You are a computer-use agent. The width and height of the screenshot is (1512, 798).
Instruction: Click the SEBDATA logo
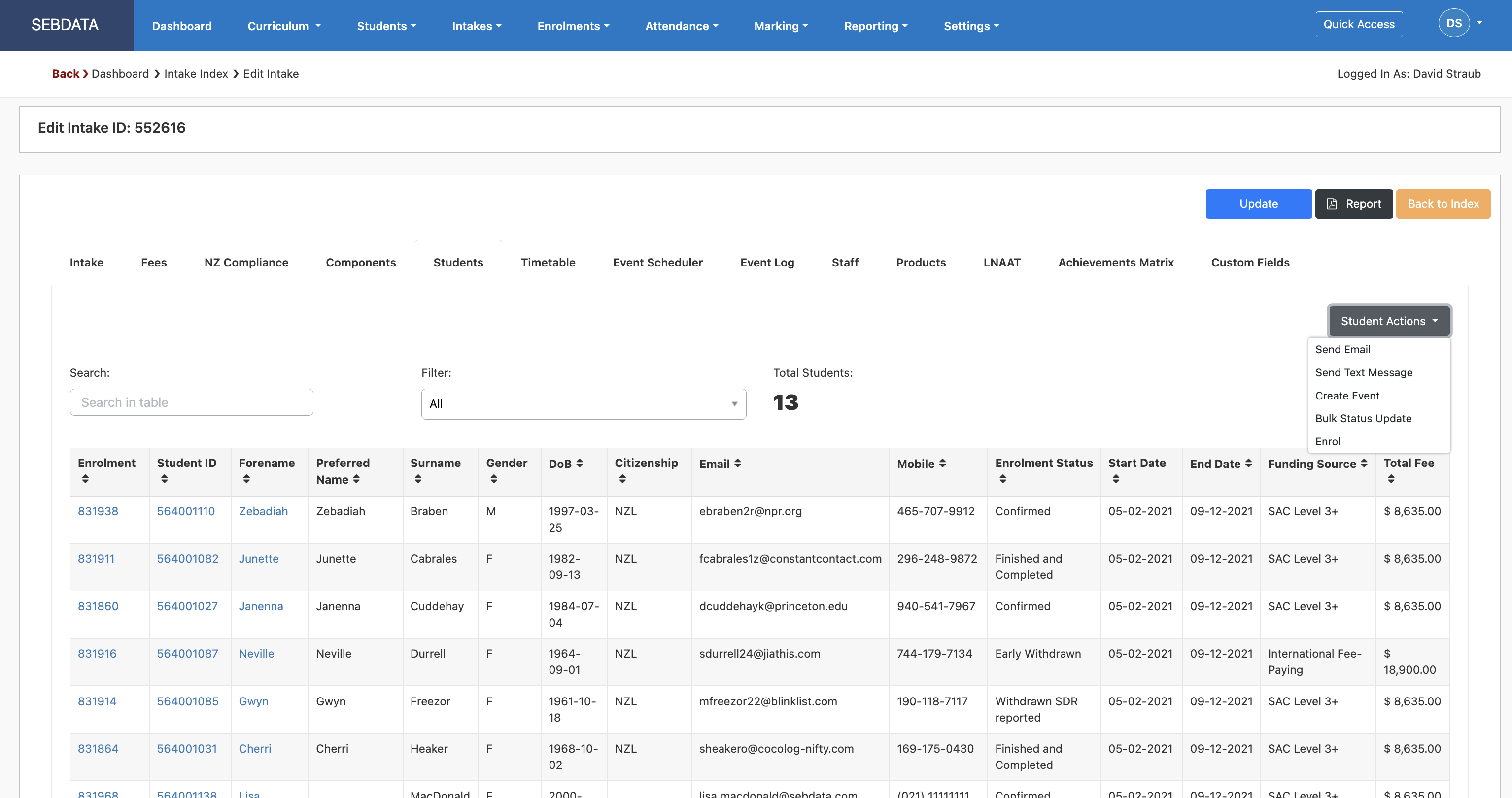click(x=65, y=25)
